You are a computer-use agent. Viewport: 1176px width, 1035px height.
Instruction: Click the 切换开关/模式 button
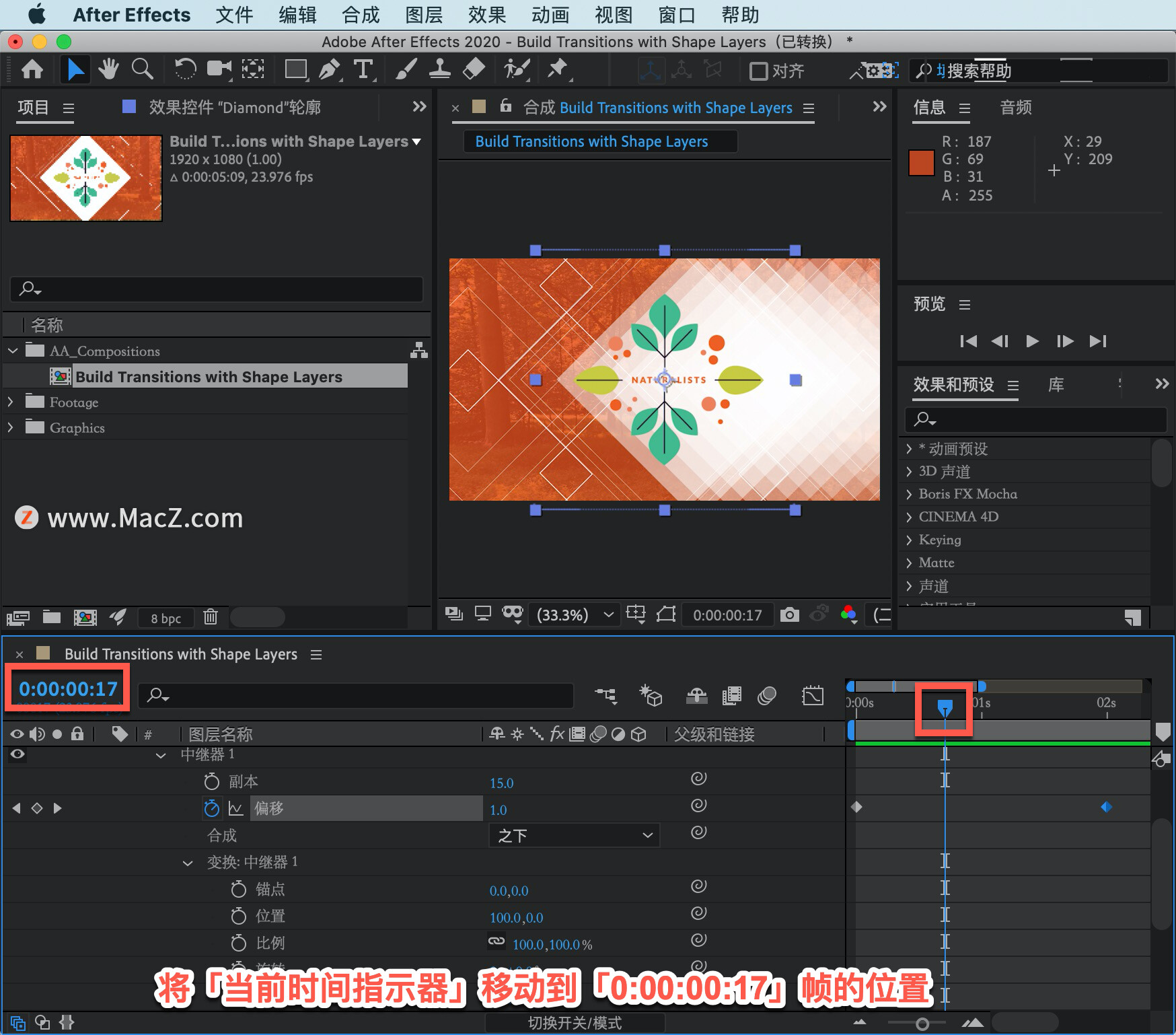pos(575,1023)
